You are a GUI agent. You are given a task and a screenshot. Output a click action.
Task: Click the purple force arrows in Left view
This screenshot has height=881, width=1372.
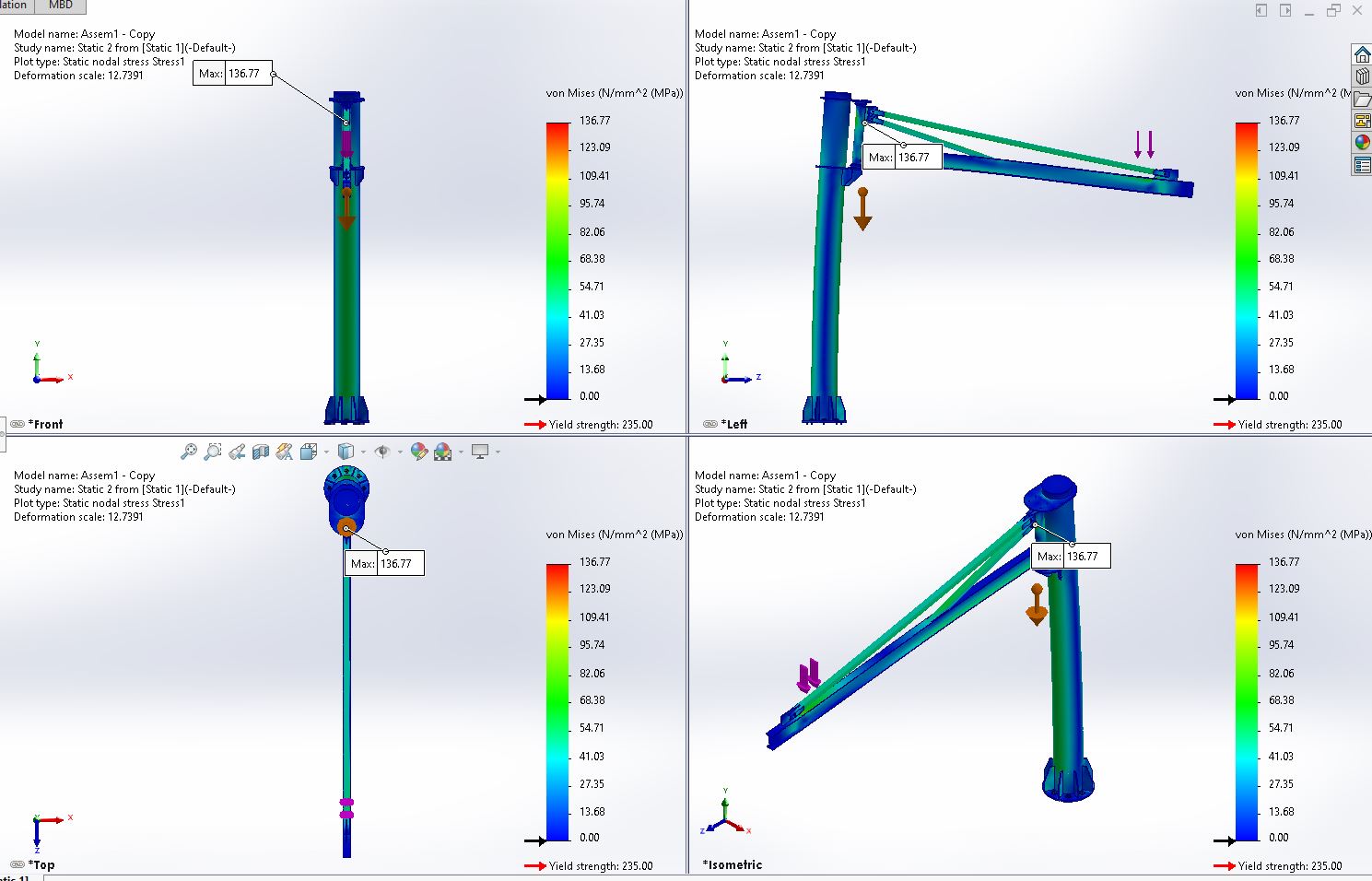click(x=1144, y=144)
